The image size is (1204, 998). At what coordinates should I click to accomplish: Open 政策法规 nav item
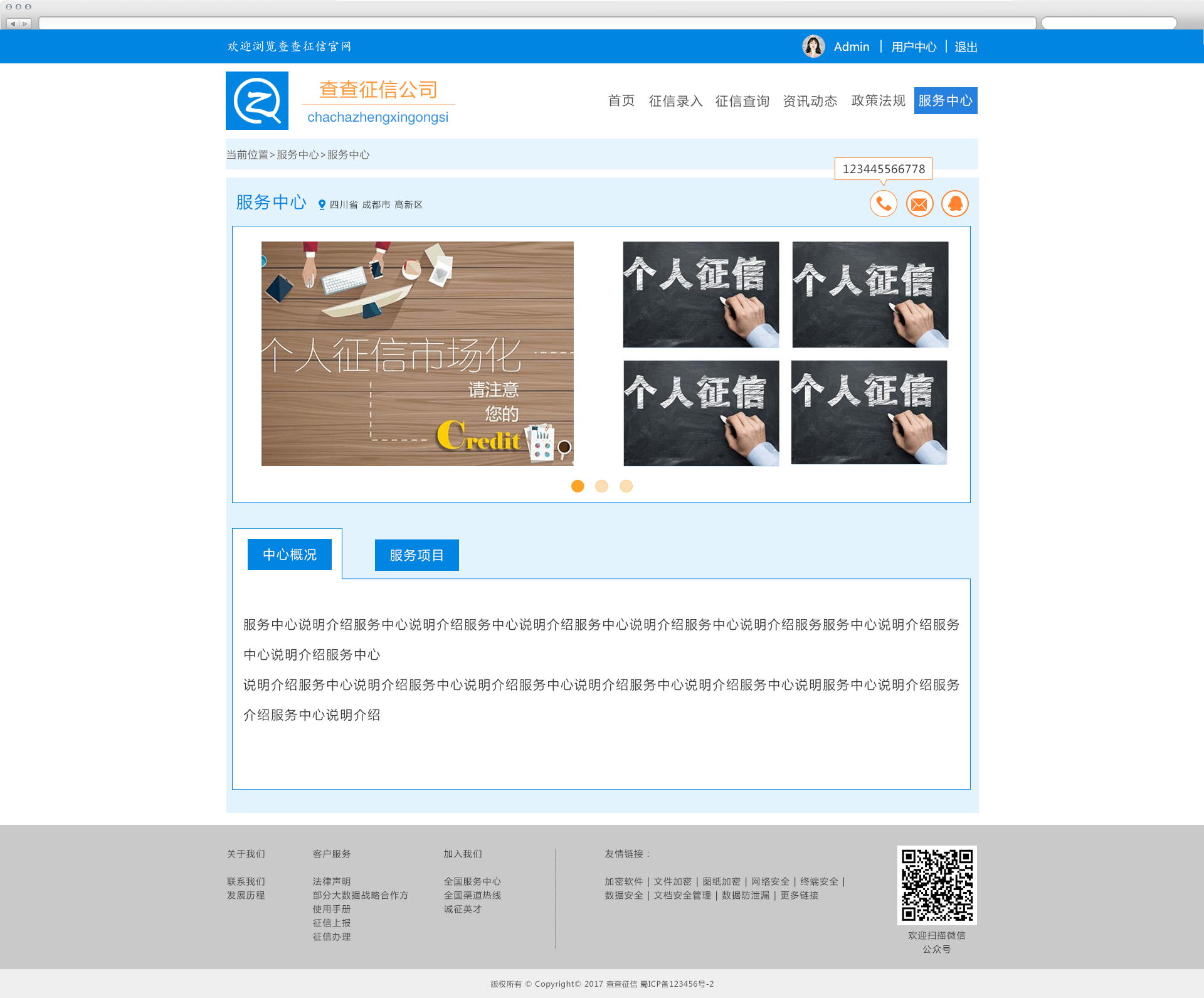[878, 100]
